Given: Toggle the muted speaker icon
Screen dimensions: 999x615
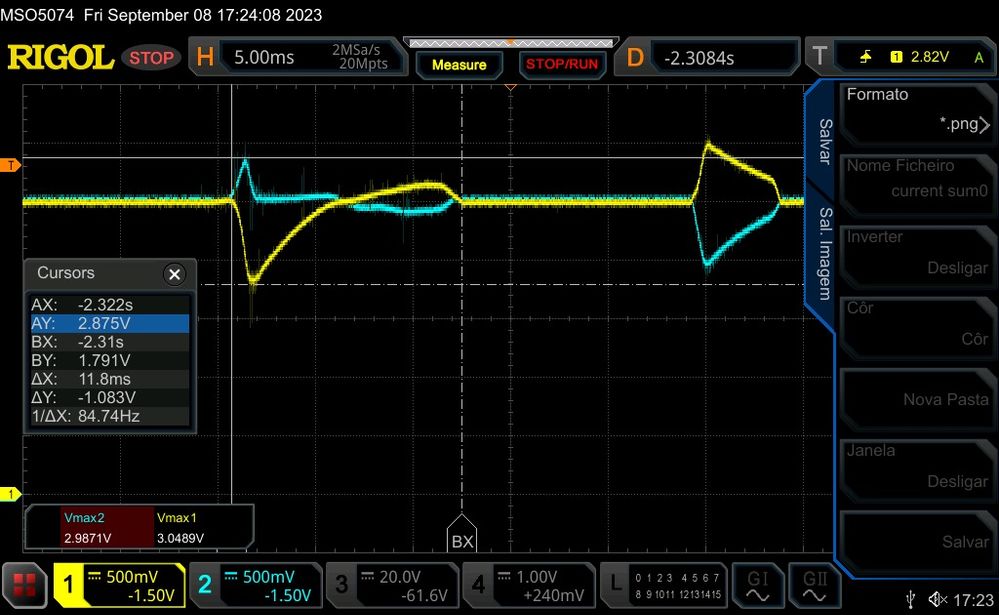Looking at the screenshot, I should (937, 599).
